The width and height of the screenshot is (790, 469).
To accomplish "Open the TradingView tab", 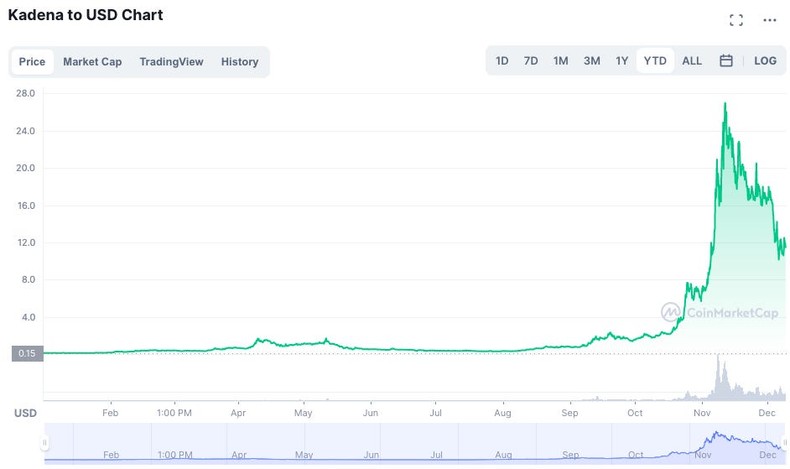I will point(171,62).
